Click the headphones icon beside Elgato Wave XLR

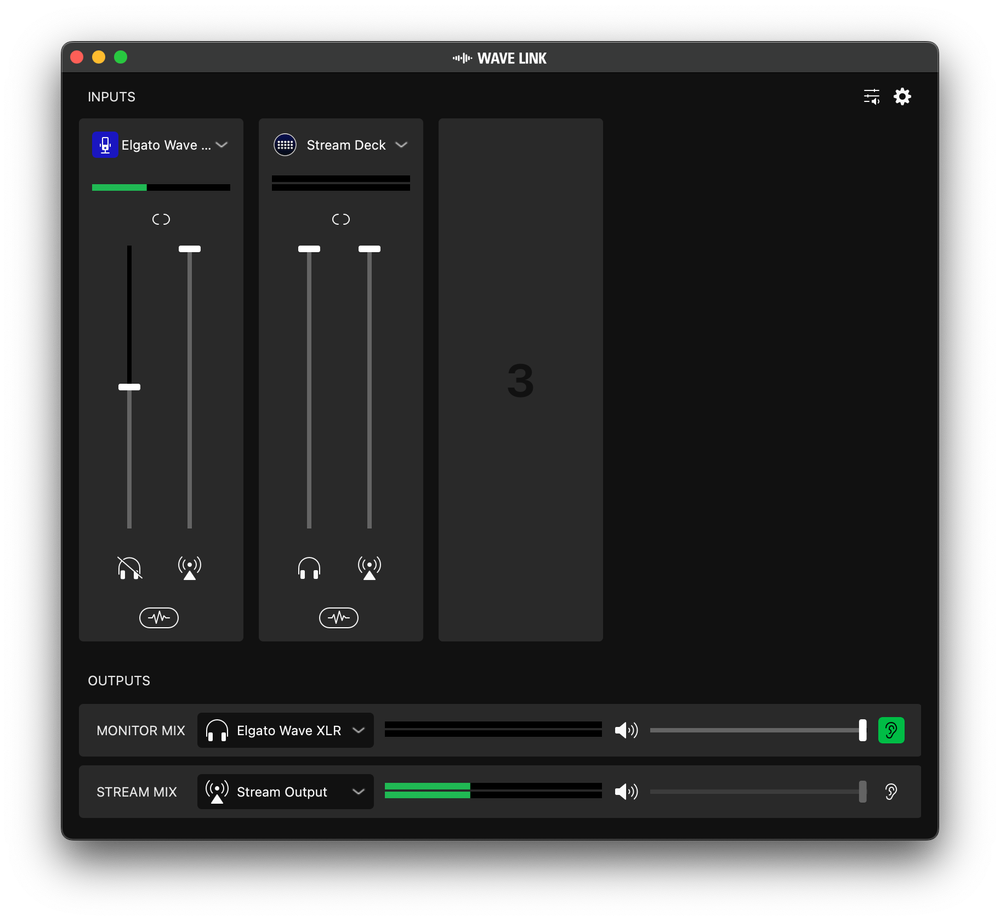(x=217, y=730)
